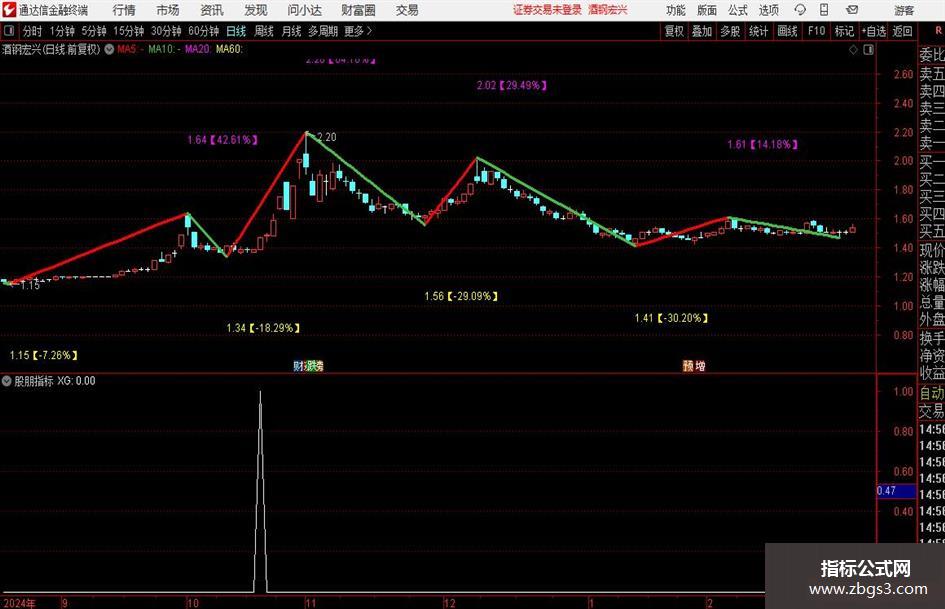Switch to 30分钟 period

click(x=166, y=31)
